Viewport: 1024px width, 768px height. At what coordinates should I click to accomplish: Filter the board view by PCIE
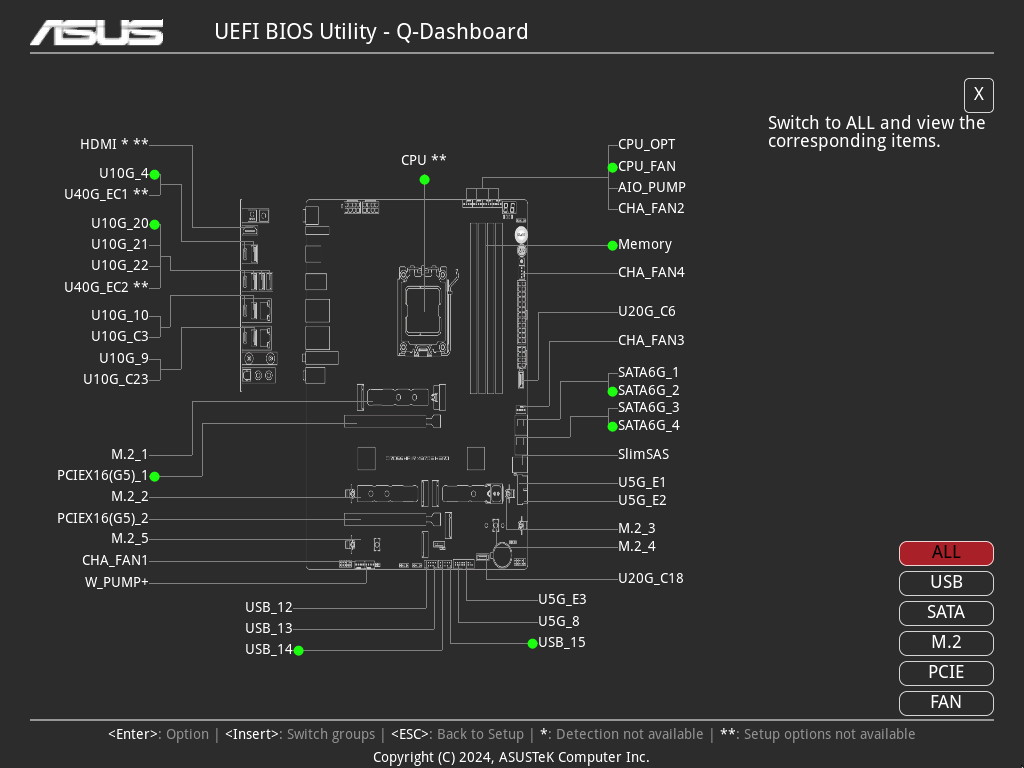(x=946, y=673)
